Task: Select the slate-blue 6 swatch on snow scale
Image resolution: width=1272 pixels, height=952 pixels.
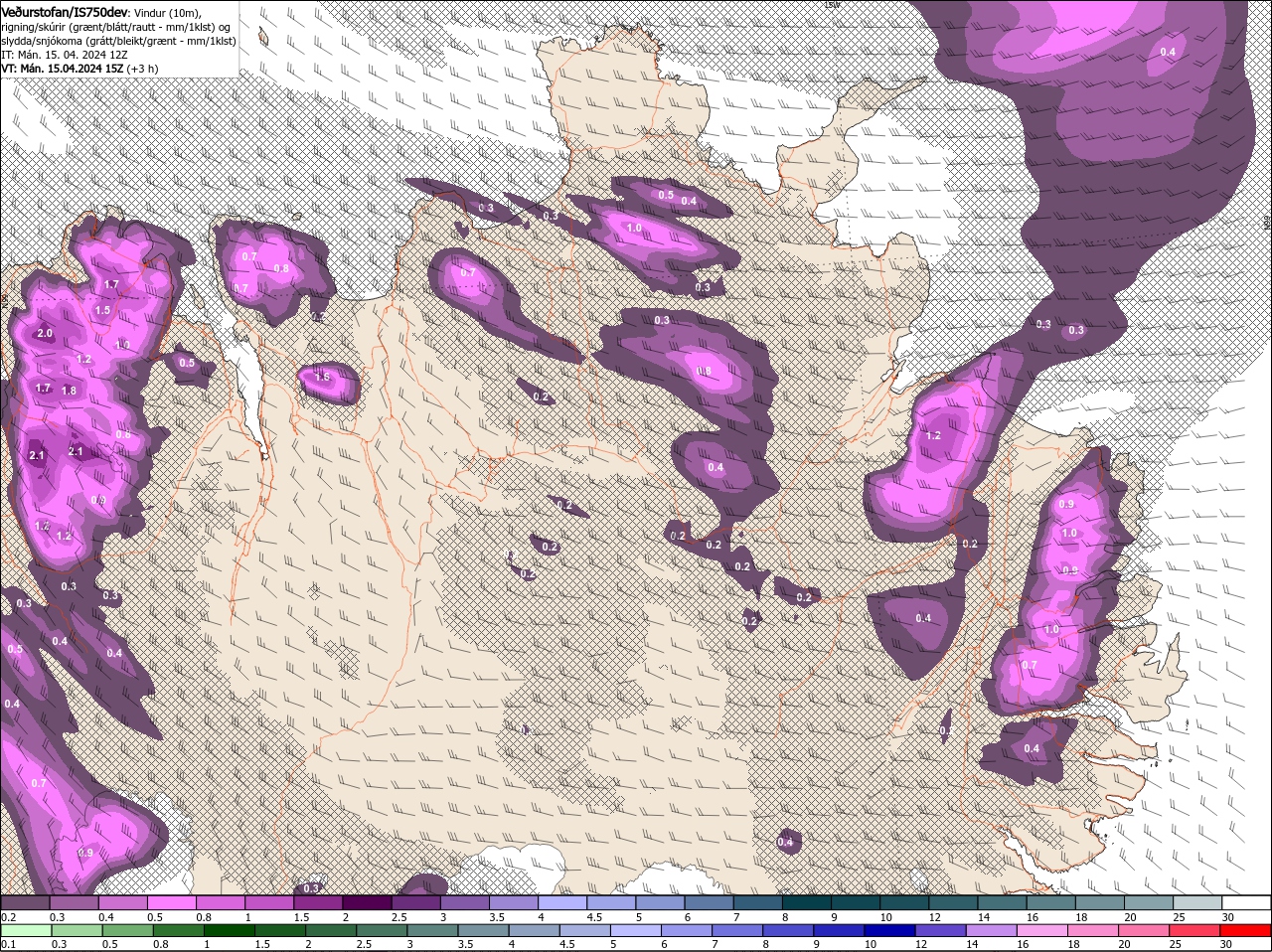Action: [709, 902]
